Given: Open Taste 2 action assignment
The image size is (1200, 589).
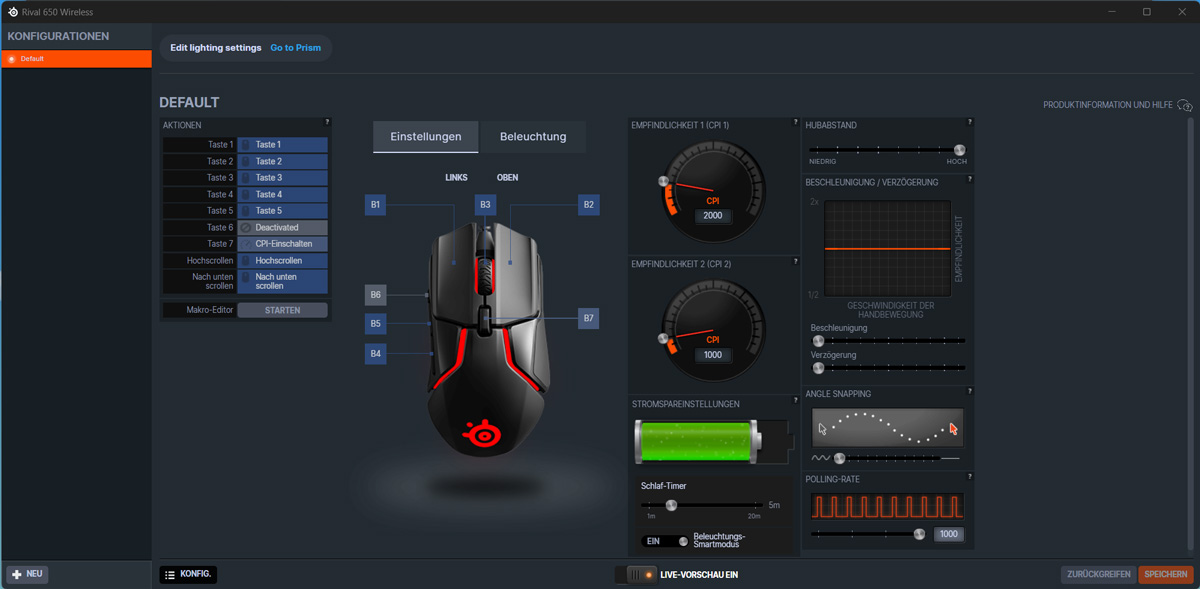Looking at the screenshot, I should point(283,161).
